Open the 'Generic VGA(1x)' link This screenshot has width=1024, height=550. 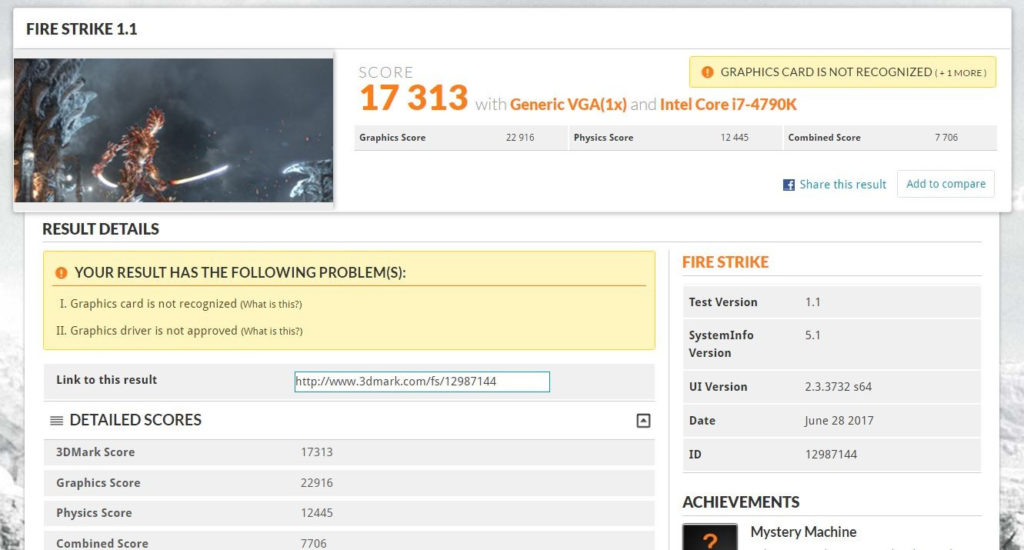[x=568, y=104]
